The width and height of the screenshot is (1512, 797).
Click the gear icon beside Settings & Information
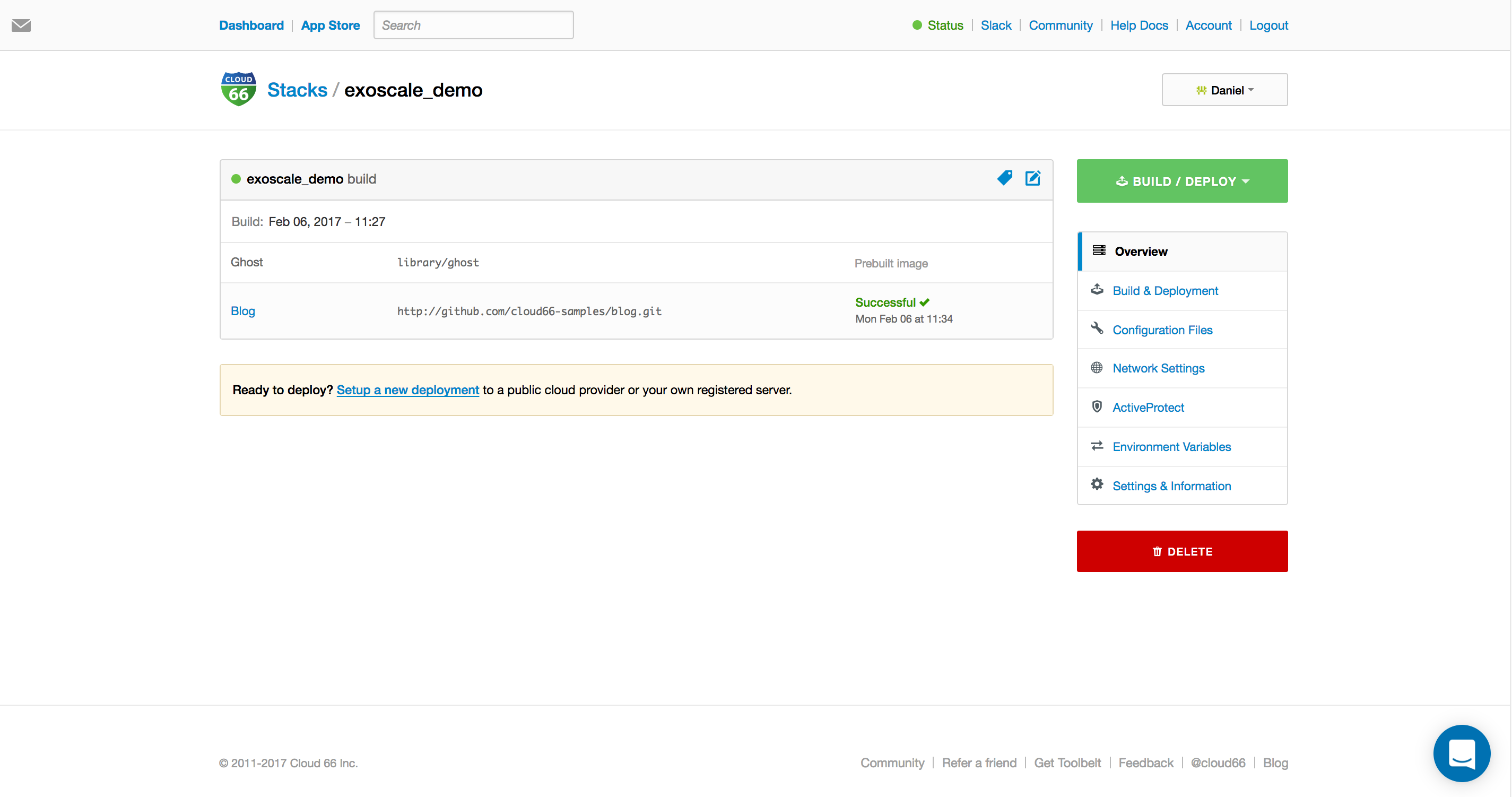(1098, 484)
